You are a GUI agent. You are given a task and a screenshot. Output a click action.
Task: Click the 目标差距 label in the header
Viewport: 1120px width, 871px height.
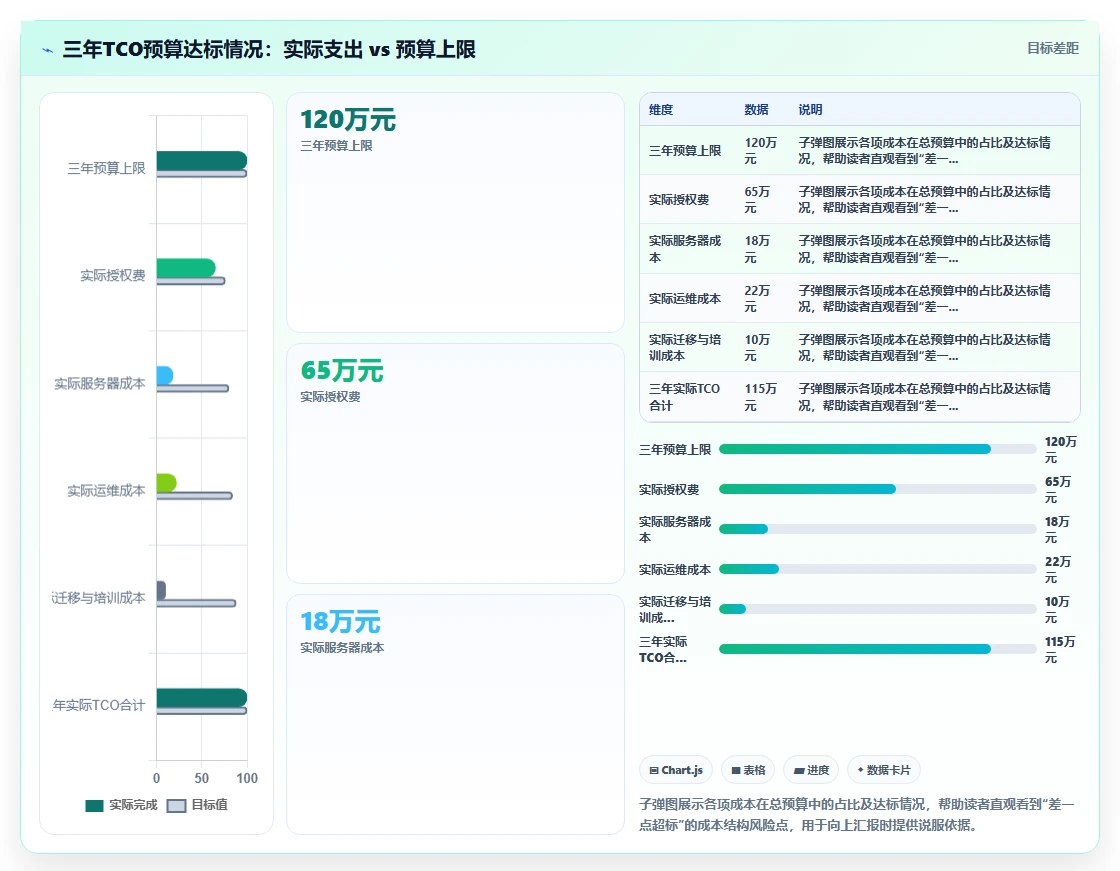[x=1052, y=48]
